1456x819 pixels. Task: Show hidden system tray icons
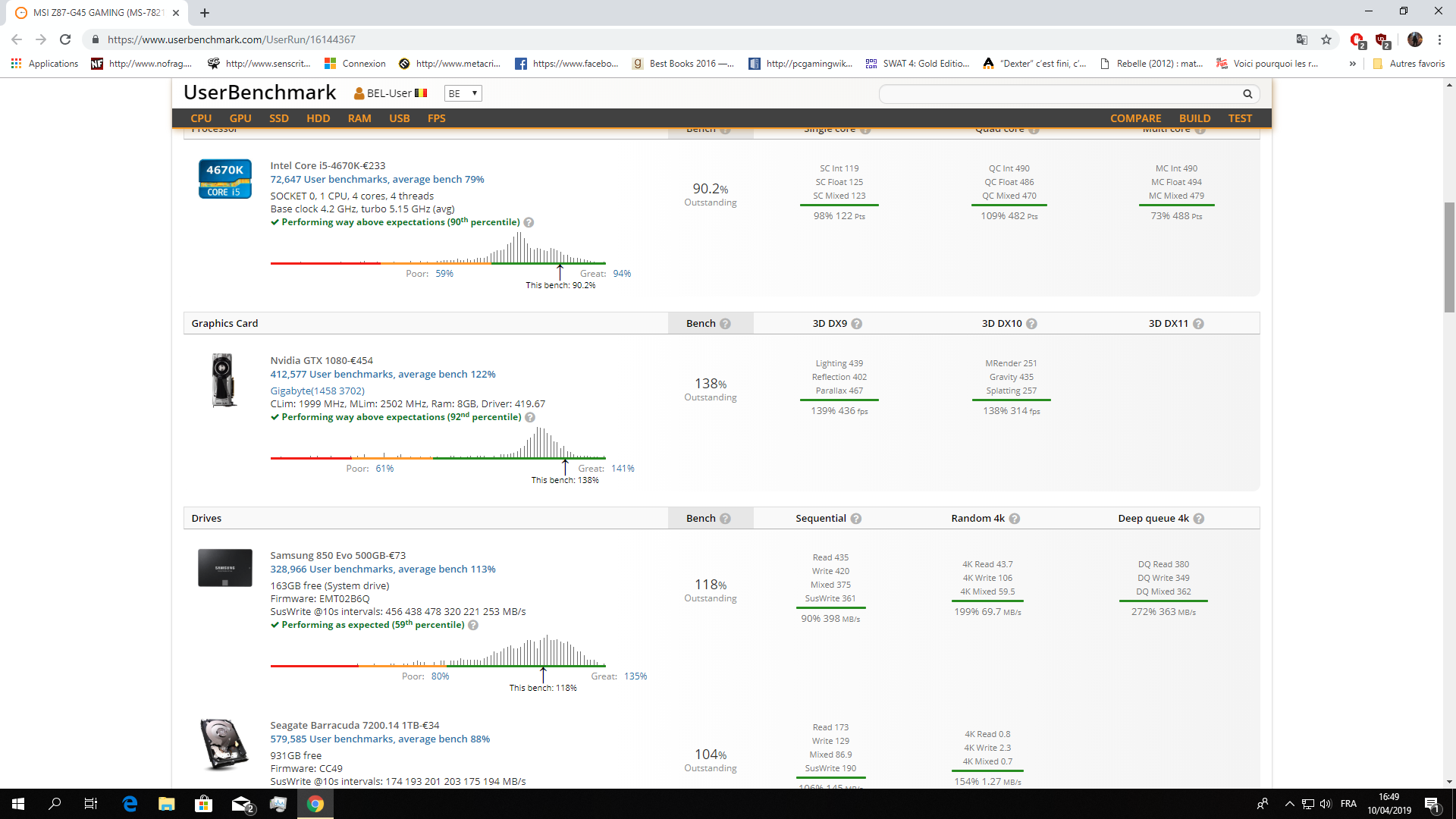(x=1289, y=804)
